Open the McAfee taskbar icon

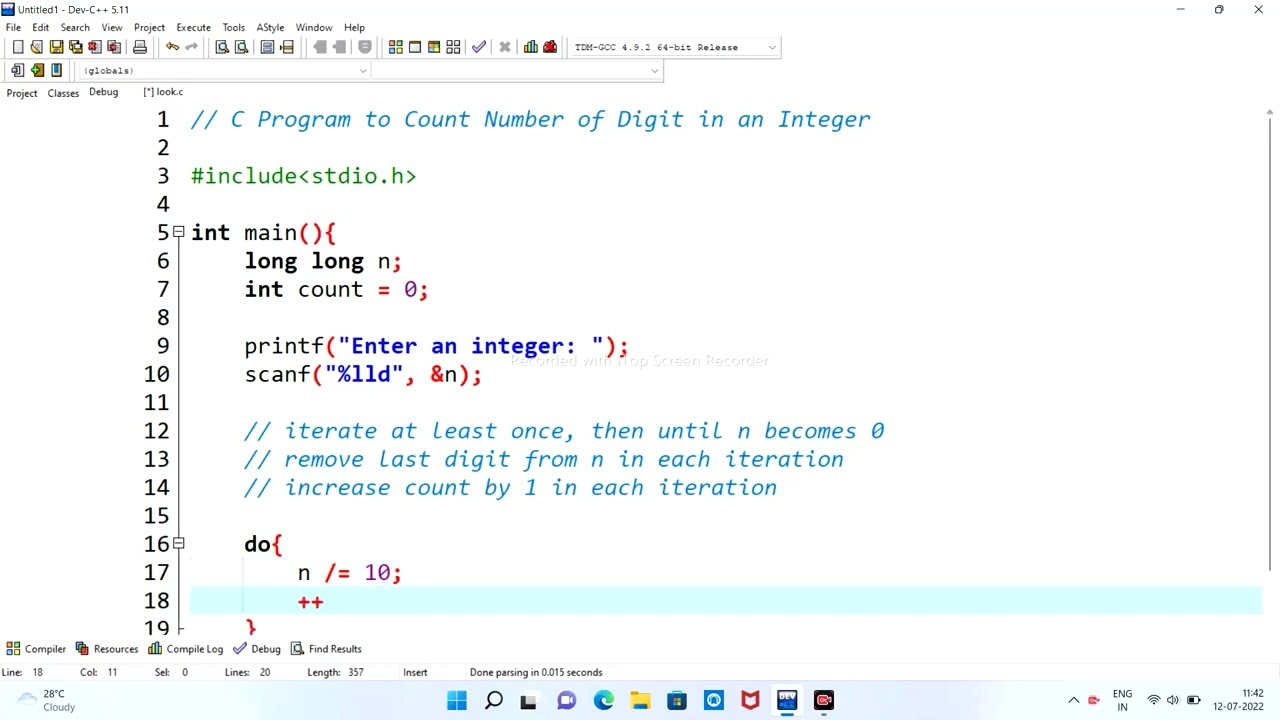click(750, 700)
